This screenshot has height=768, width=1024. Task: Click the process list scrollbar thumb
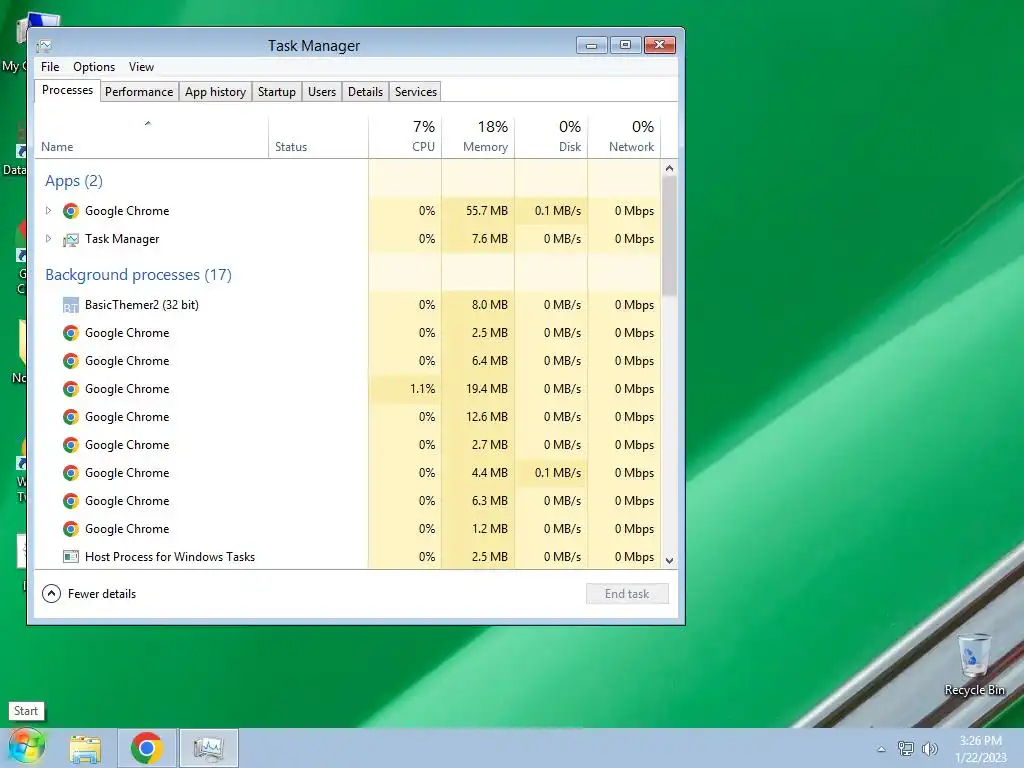pyautogui.click(x=669, y=235)
